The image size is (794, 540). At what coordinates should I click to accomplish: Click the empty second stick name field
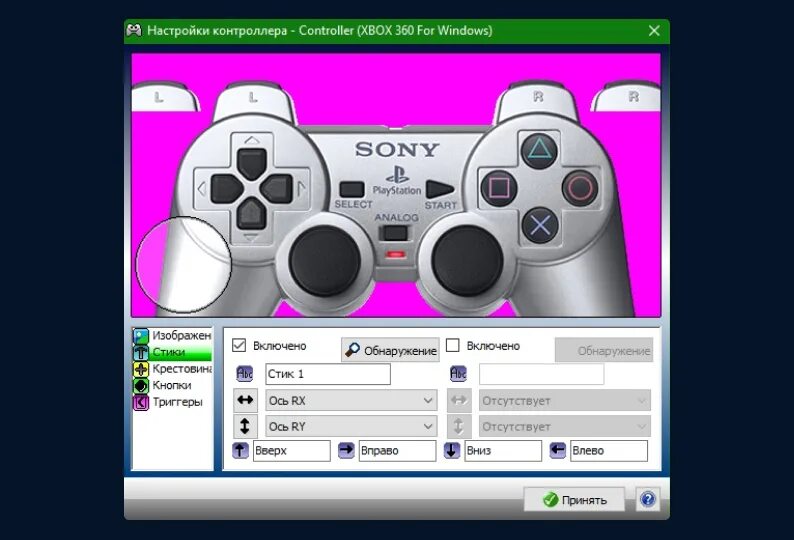point(541,374)
